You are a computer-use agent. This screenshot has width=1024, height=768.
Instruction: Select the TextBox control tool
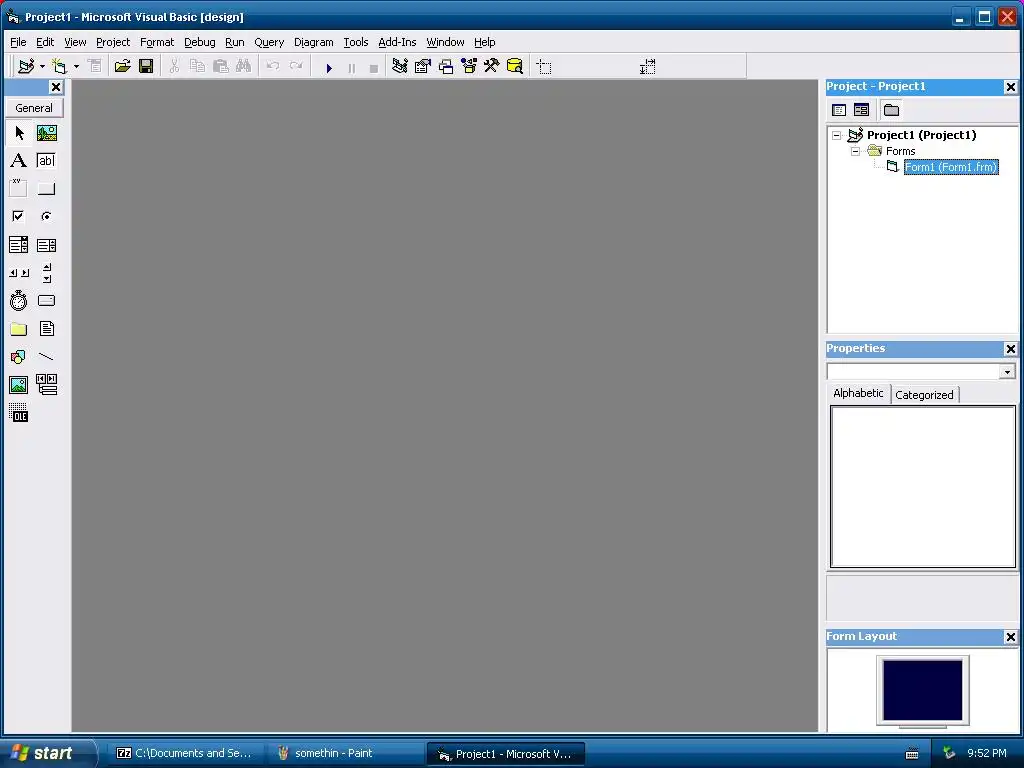click(x=46, y=161)
